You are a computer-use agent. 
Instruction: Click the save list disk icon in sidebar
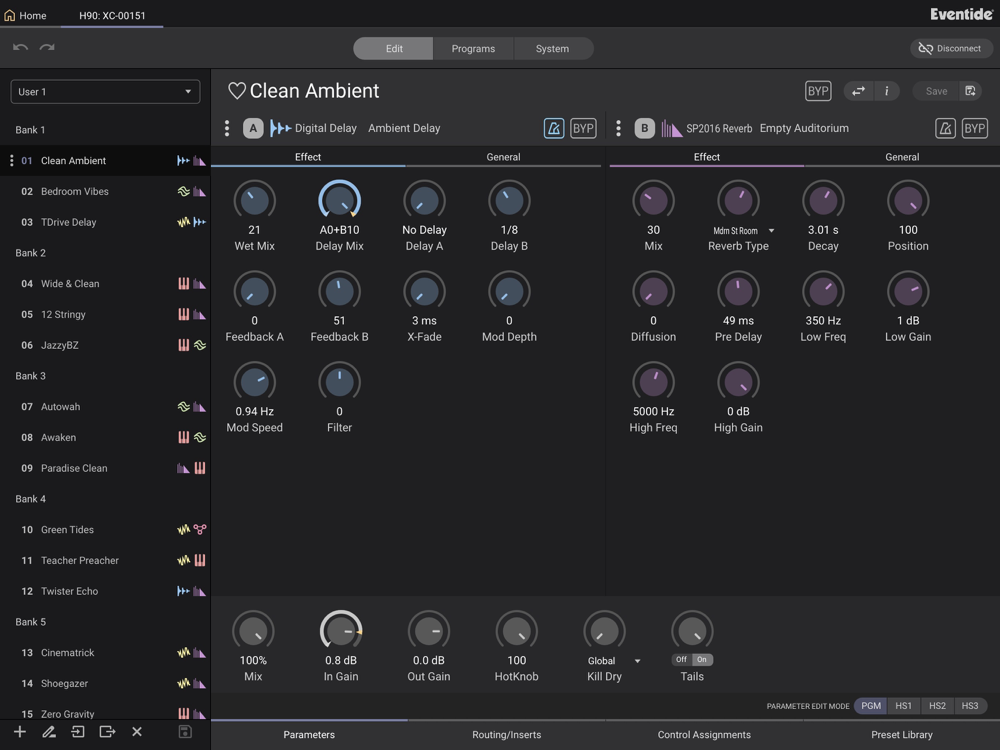(x=185, y=732)
